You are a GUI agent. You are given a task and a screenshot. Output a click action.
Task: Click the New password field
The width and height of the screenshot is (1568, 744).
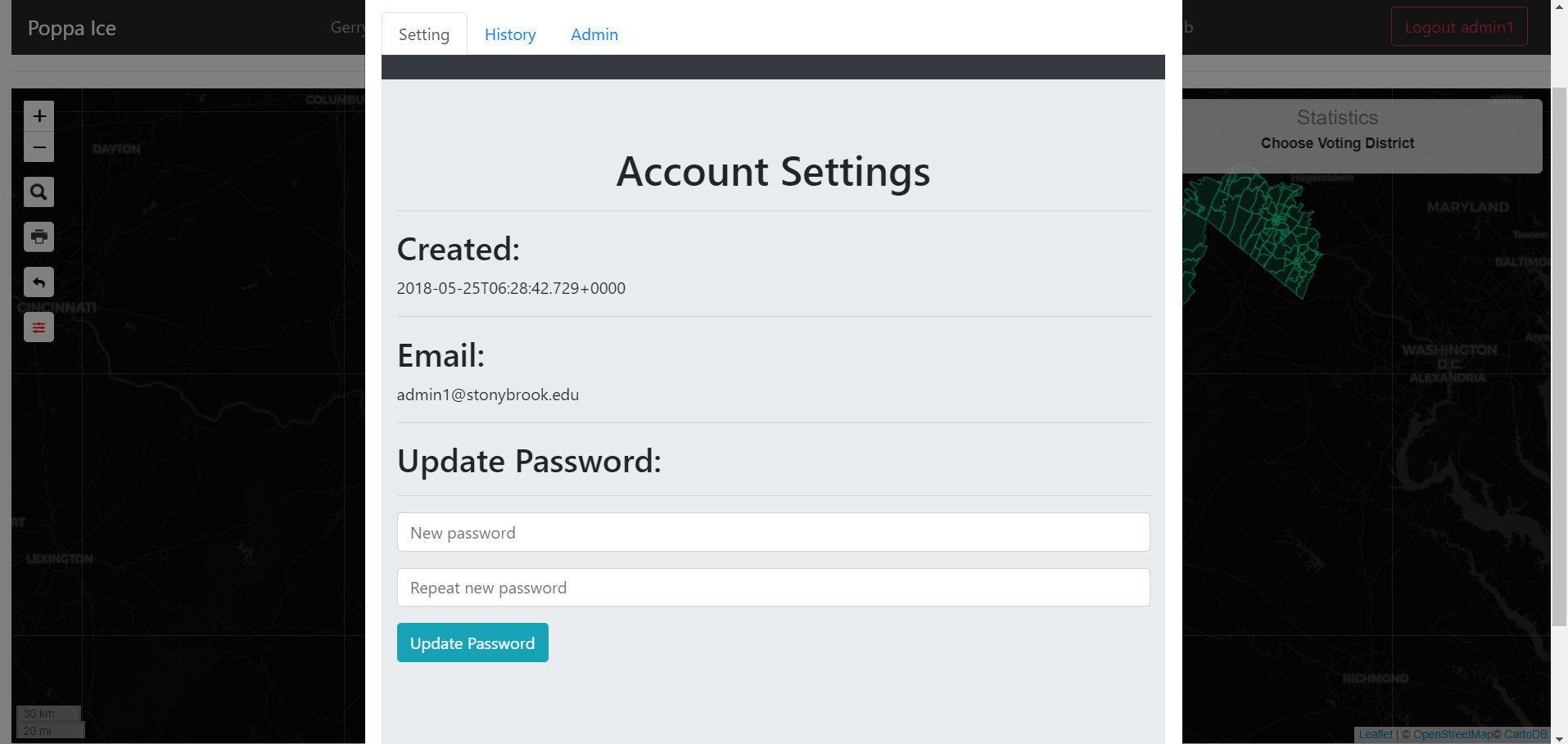point(773,532)
